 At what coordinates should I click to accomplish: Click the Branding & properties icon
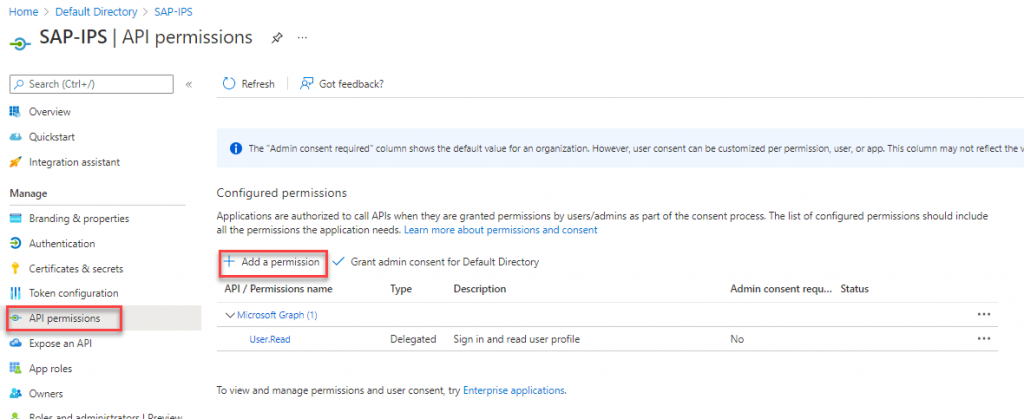click(16, 219)
